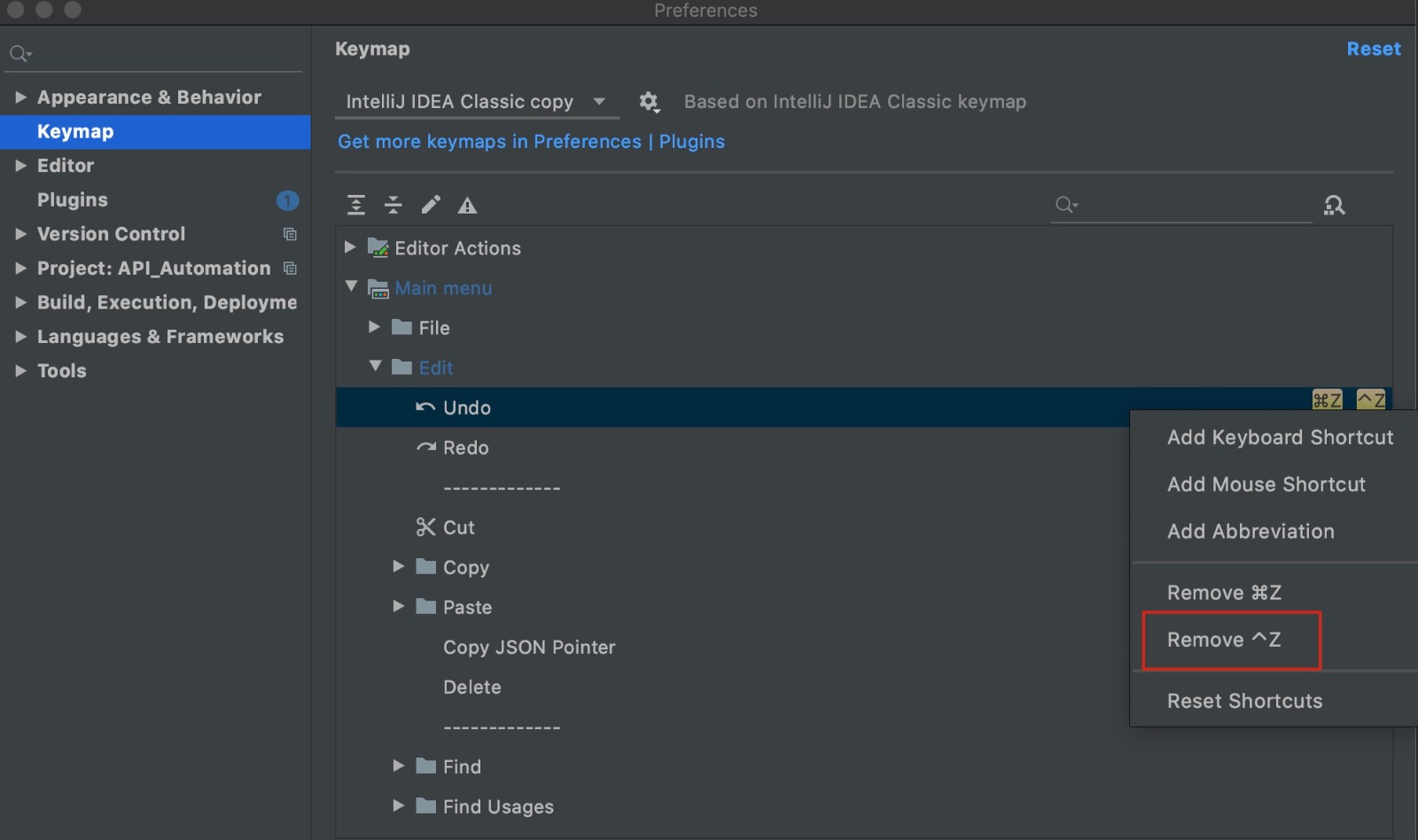Viewport: 1418px width, 840px height.
Task: Select Keymap in the settings sidebar
Action: (x=155, y=132)
